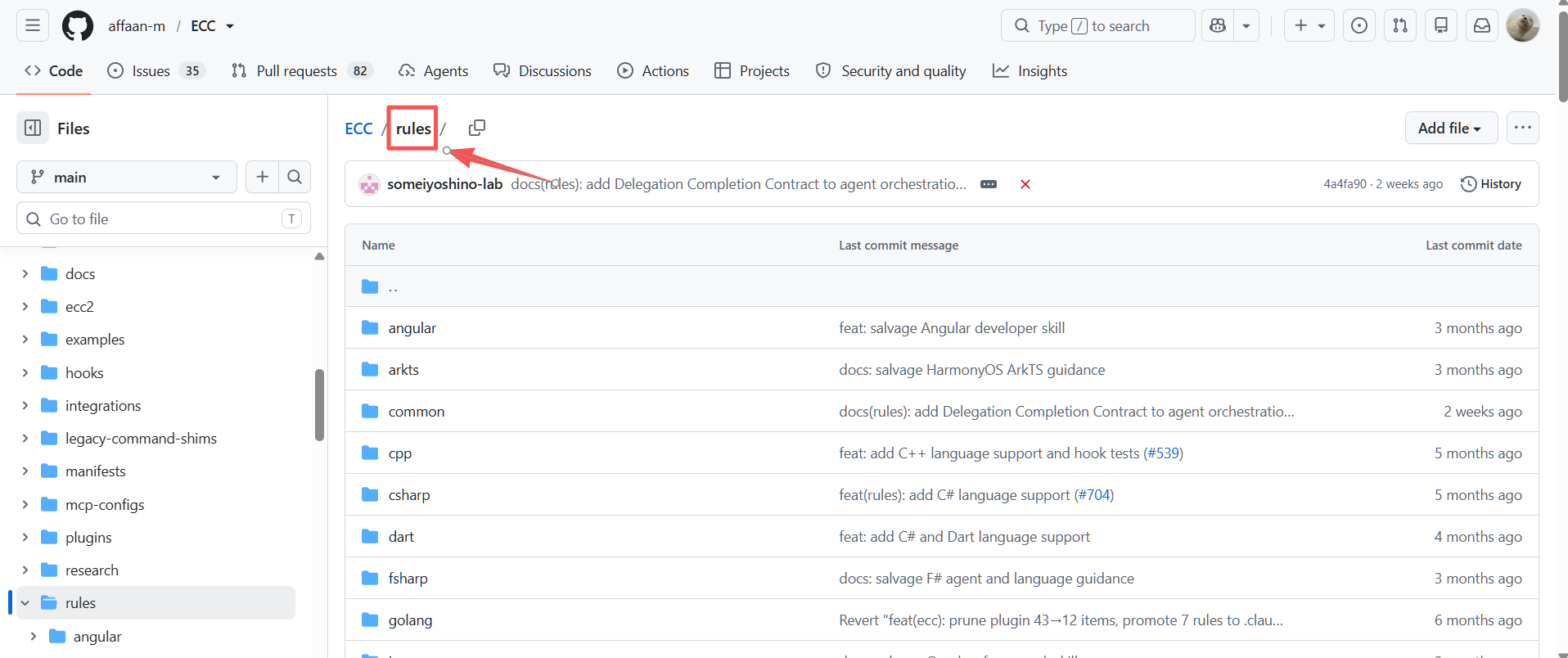The image size is (1568, 658).
Task: Open the arkts folder in the file list
Action: [403, 370]
